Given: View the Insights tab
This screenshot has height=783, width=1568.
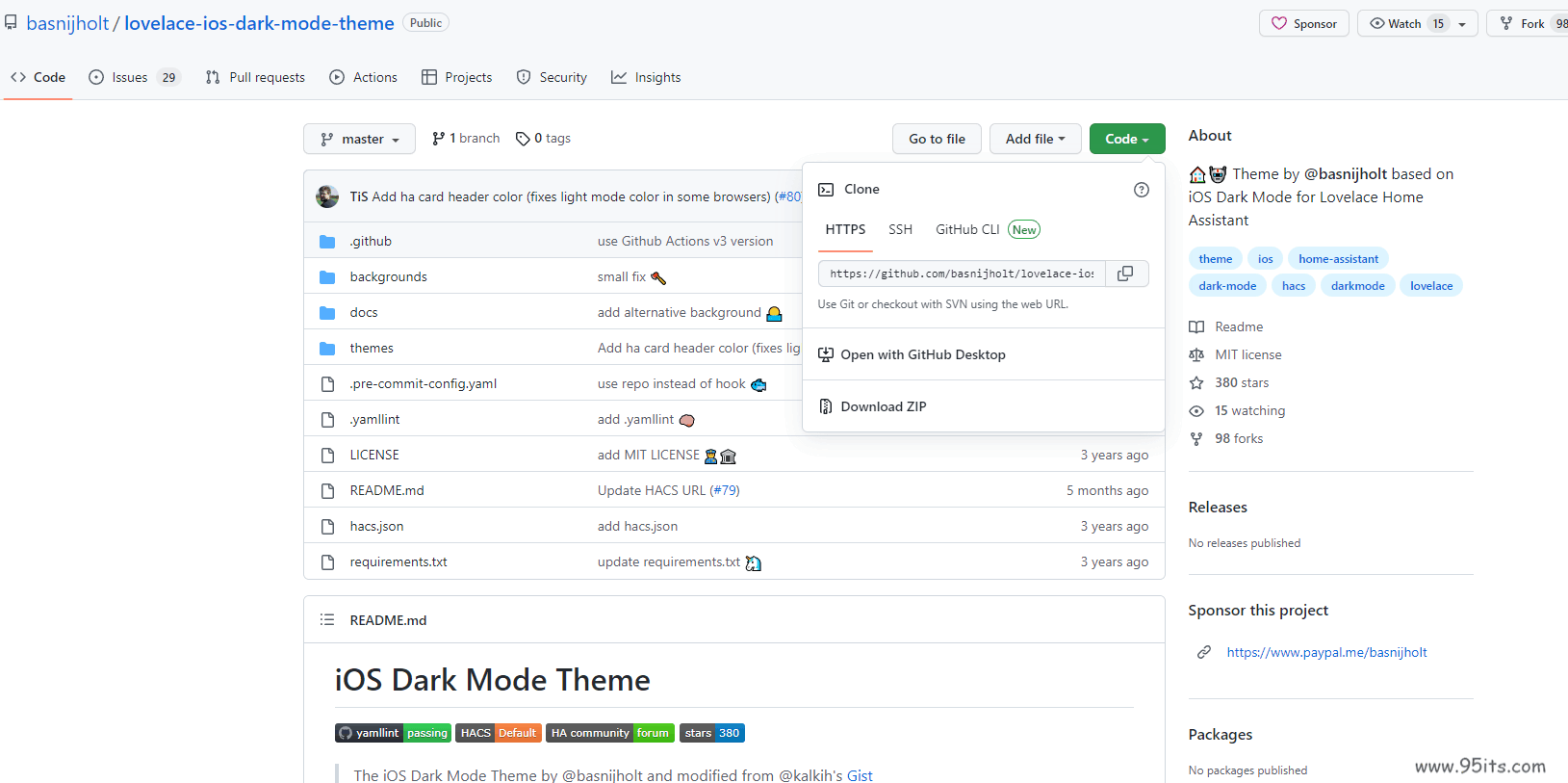Looking at the screenshot, I should (x=646, y=77).
